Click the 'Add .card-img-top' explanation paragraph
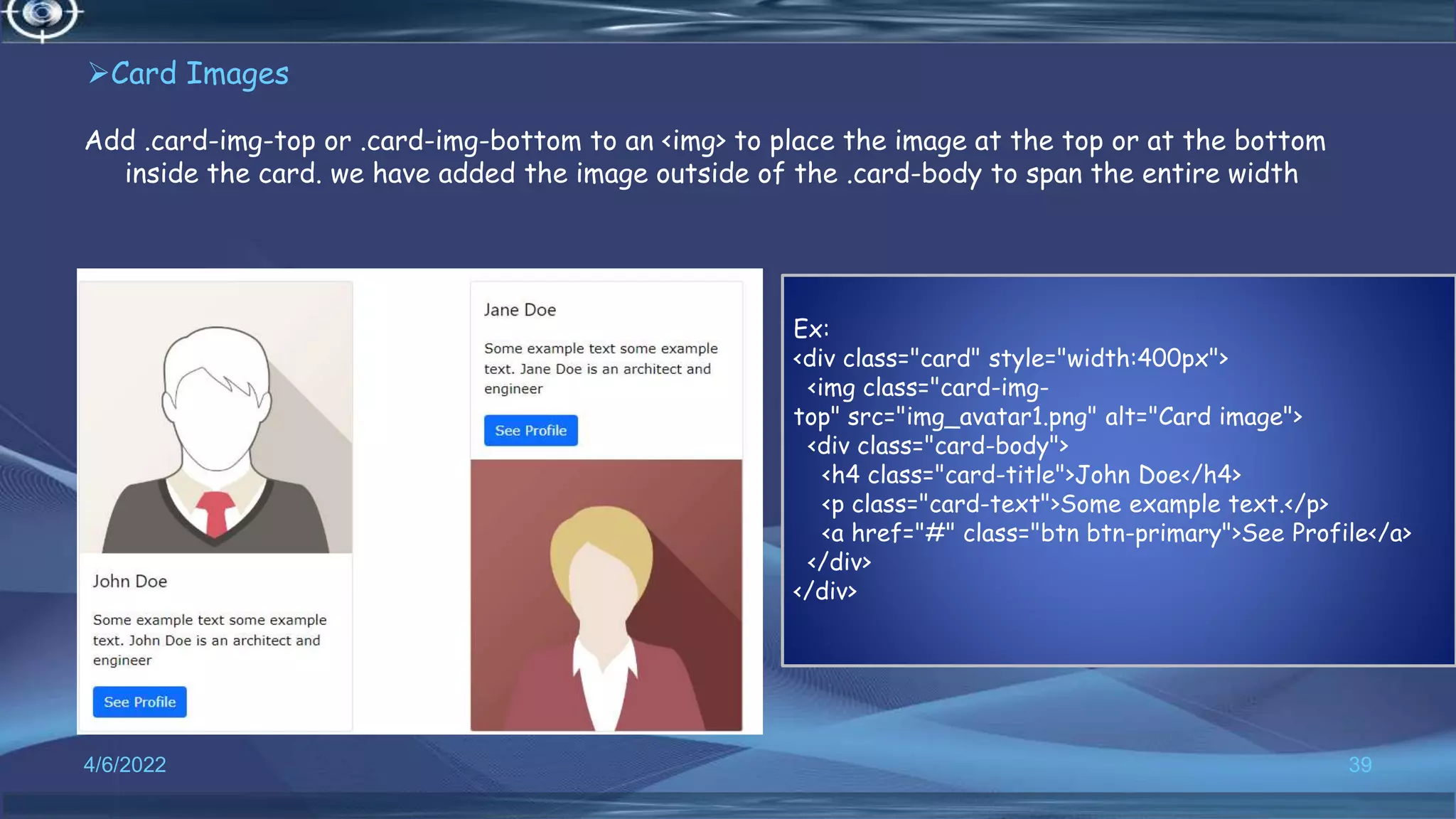1456x819 pixels. click(706, 157)
